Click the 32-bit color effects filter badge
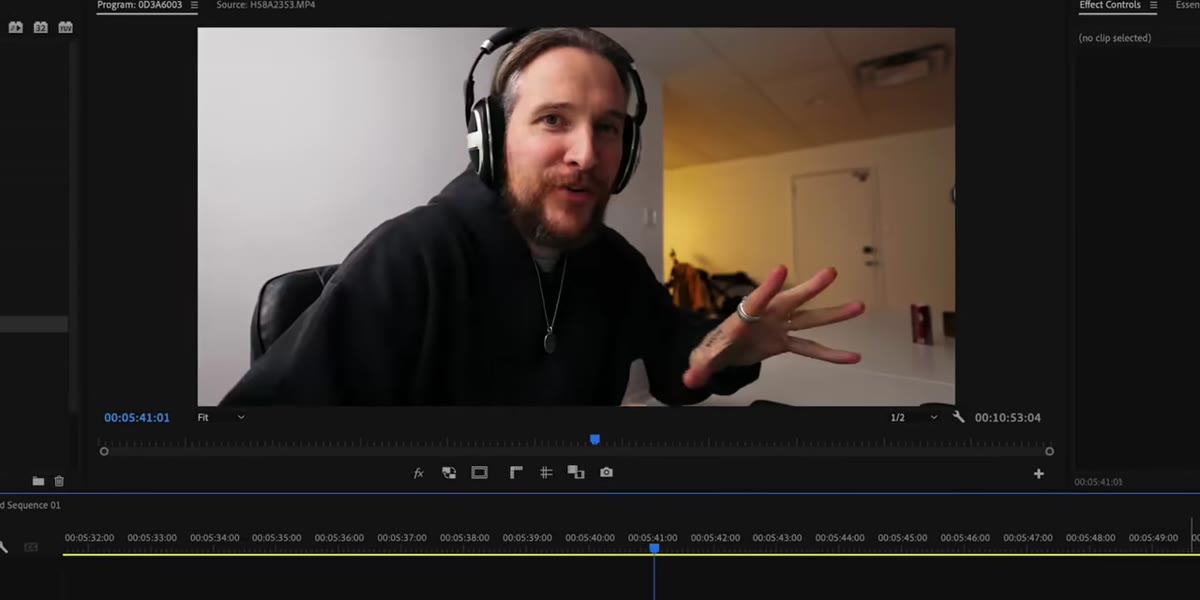This screenshot has height=600, width=1200. coord(41,28)
